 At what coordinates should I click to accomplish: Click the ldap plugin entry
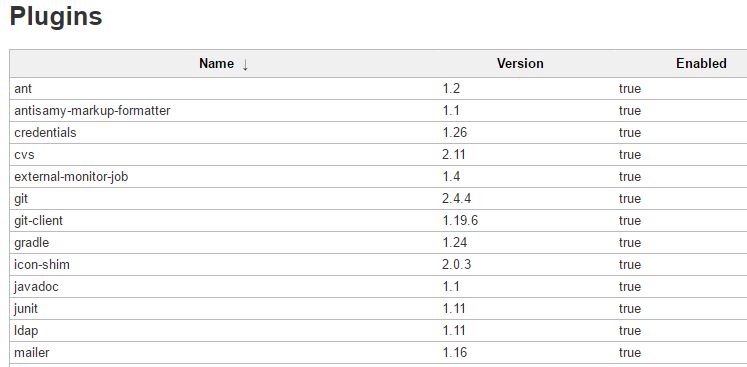(26, 331)
